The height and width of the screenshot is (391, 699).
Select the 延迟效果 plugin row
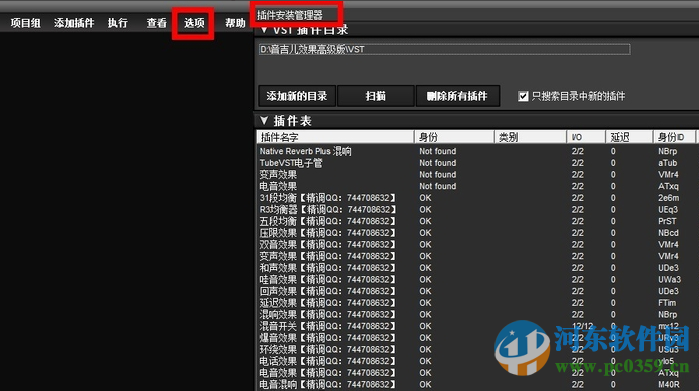(x=477, y=302)
